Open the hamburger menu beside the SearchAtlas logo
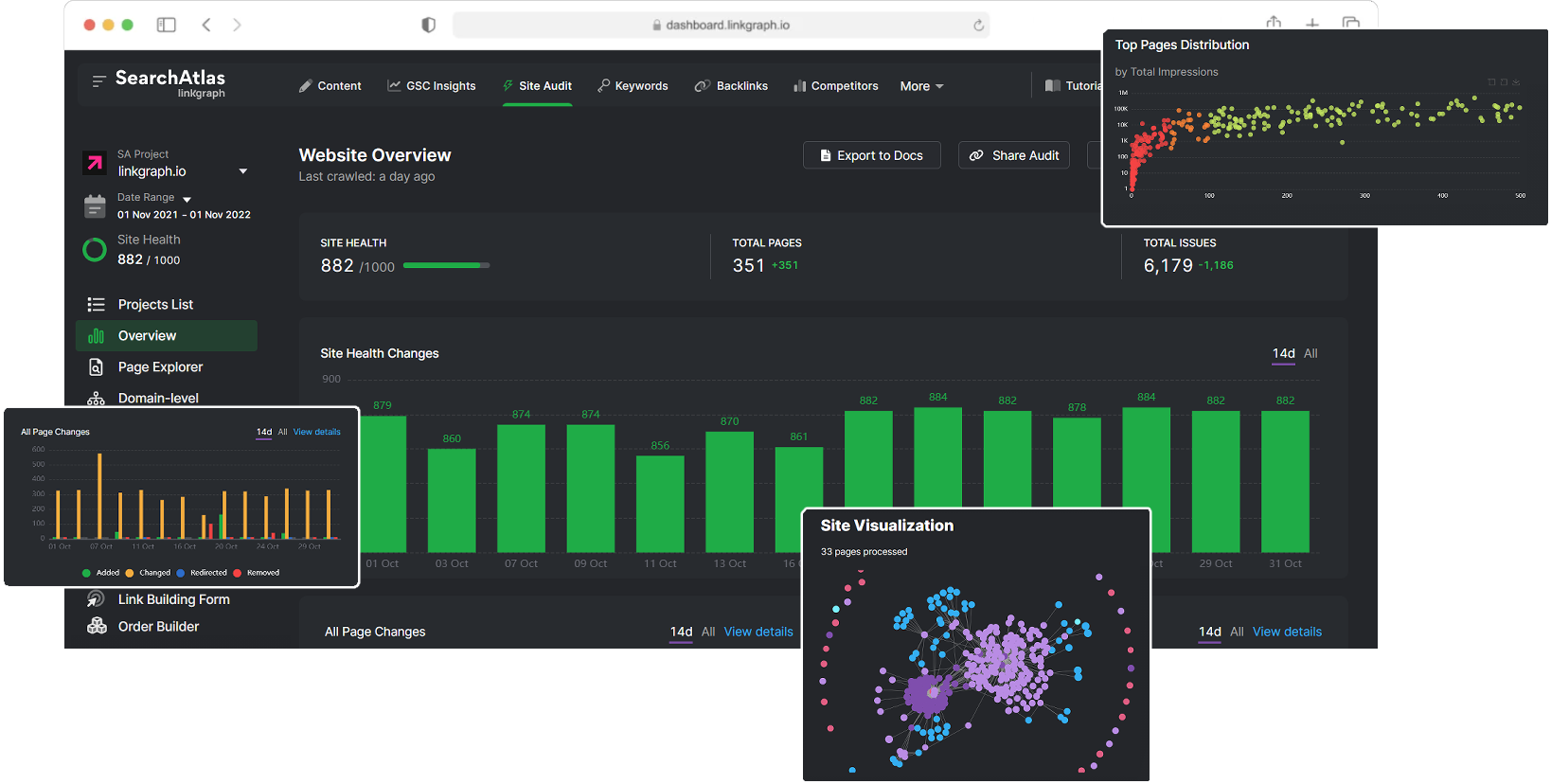1551x784 pixels. (98, 81)
